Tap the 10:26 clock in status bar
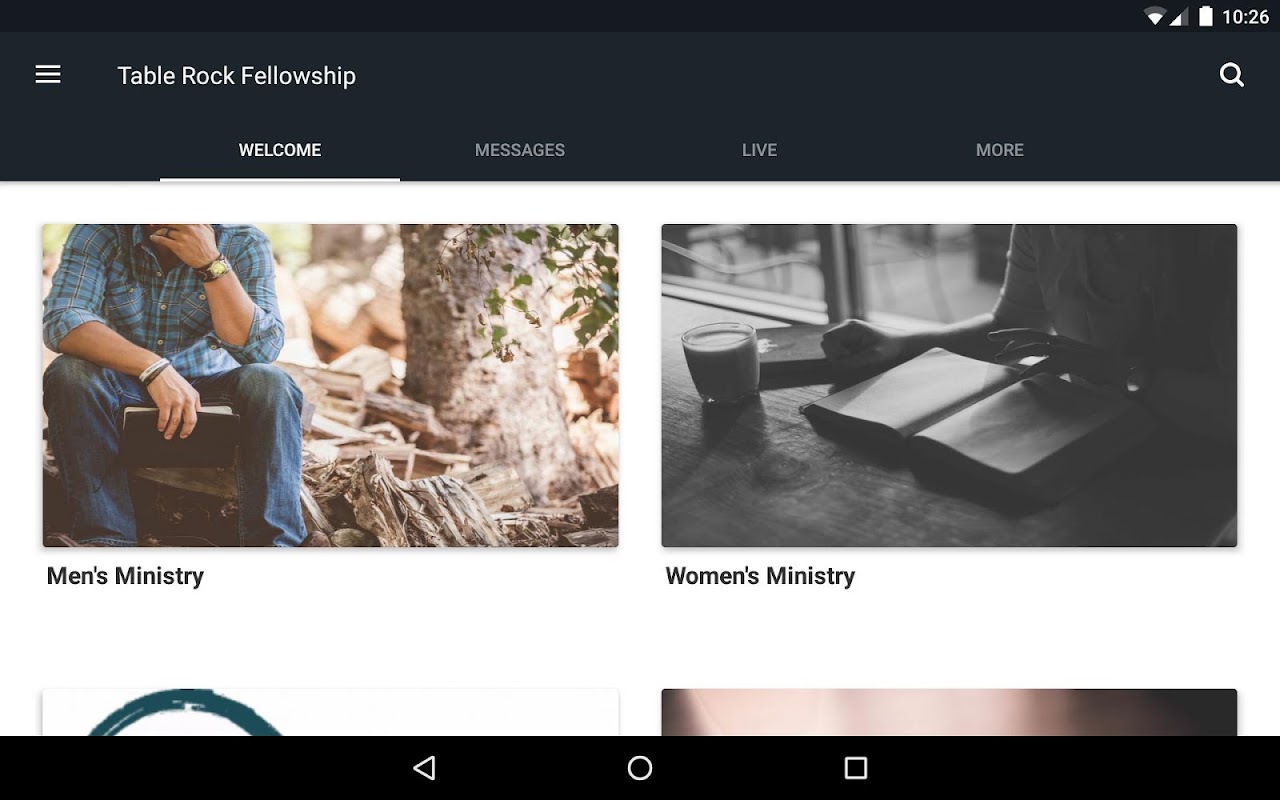The image size is (1280, 800). pos(1245,16)
